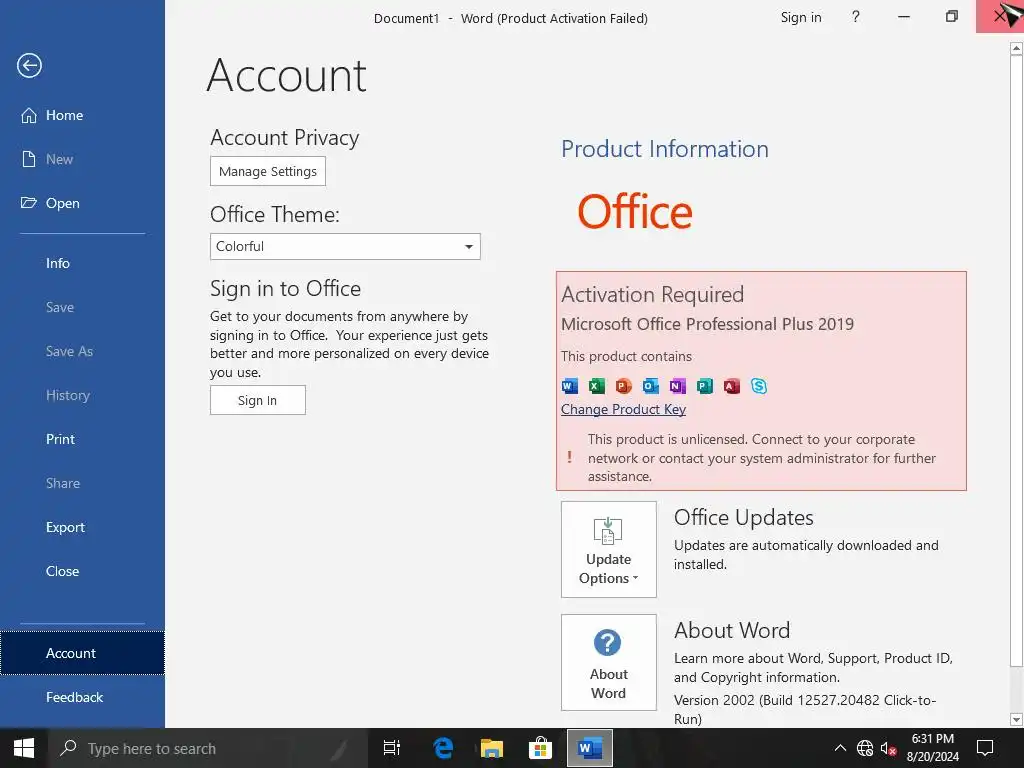Click the PowerPoint app icon in product list
1024x768 pixels.
(x=624, y=386)
